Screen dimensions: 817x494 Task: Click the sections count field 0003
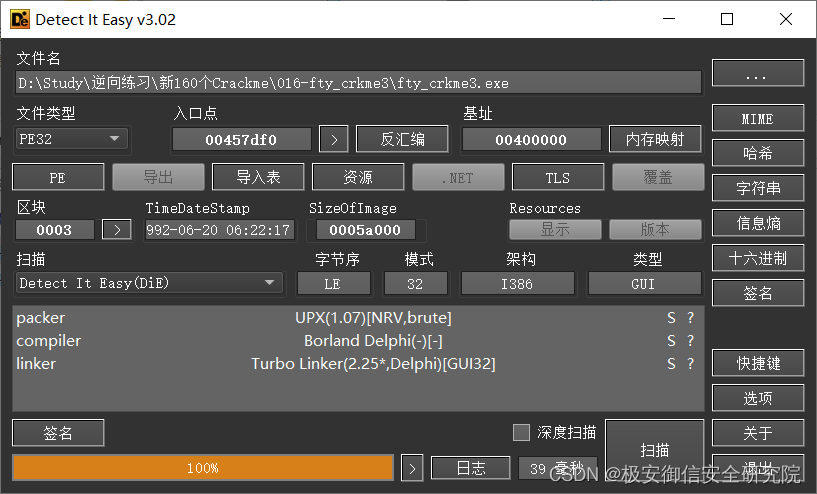[54, 230]
